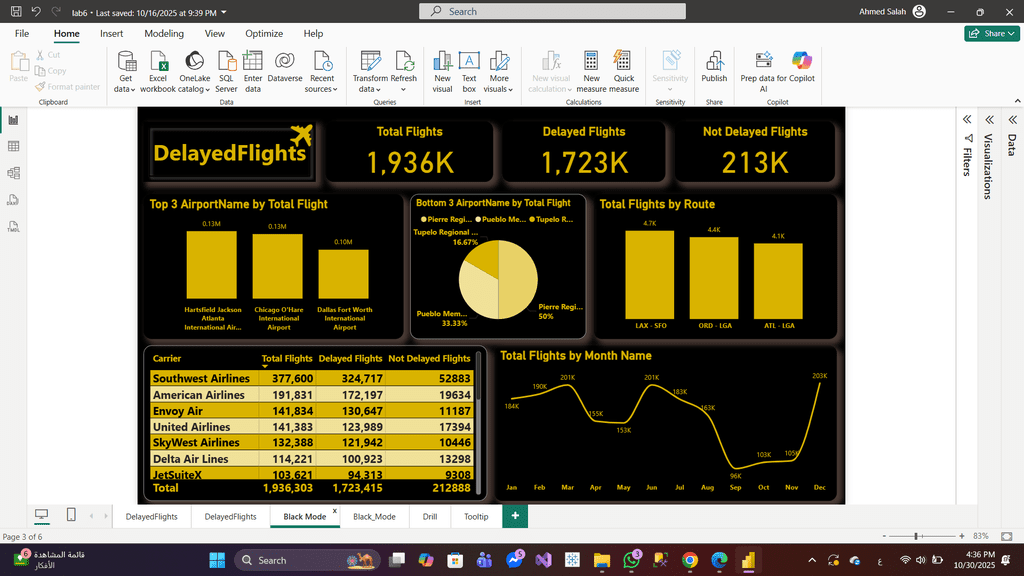Open the Get data dropdown

(x=125, y=89)
